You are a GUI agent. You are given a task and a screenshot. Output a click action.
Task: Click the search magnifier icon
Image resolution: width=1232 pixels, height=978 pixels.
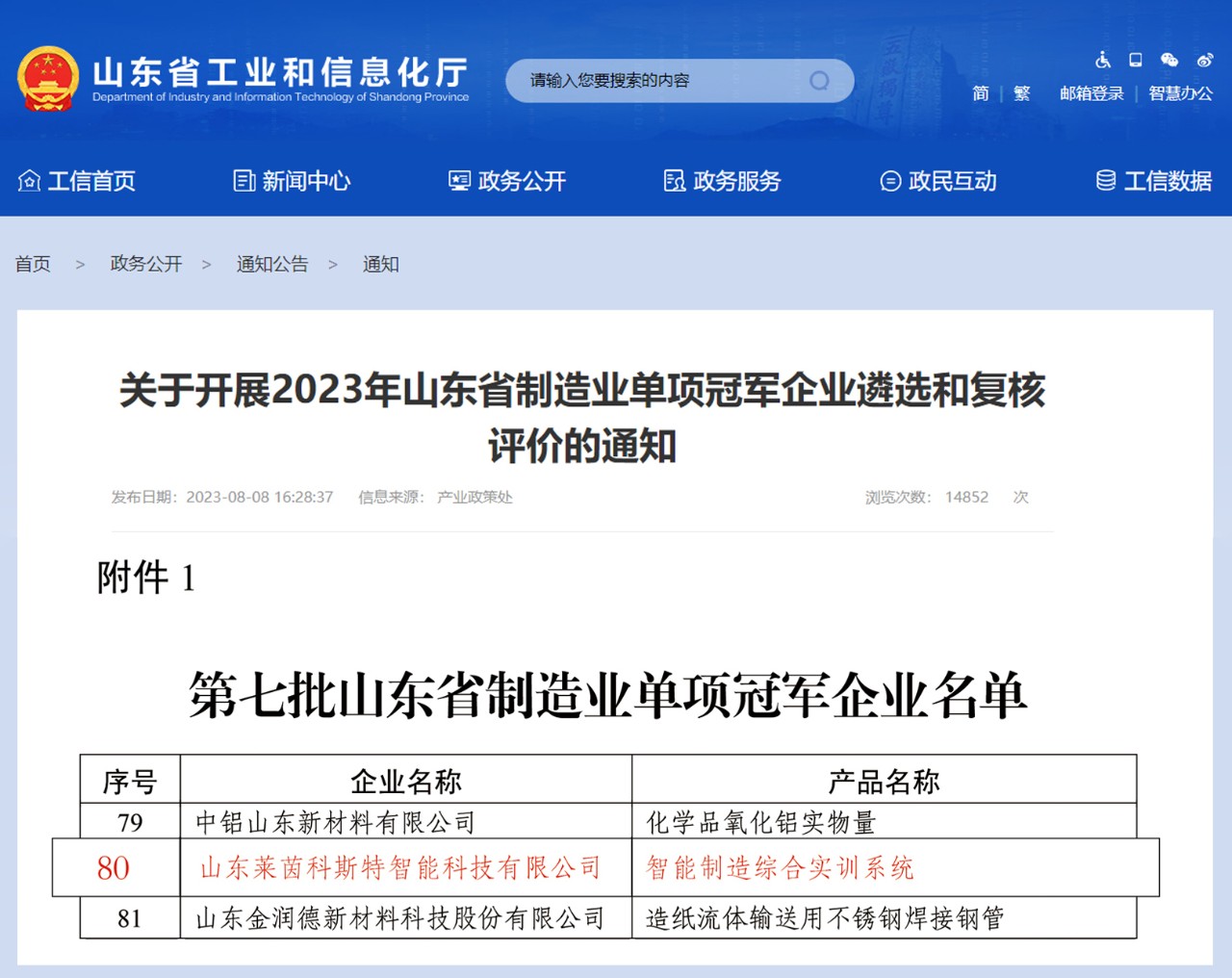(x=819, y=81)
